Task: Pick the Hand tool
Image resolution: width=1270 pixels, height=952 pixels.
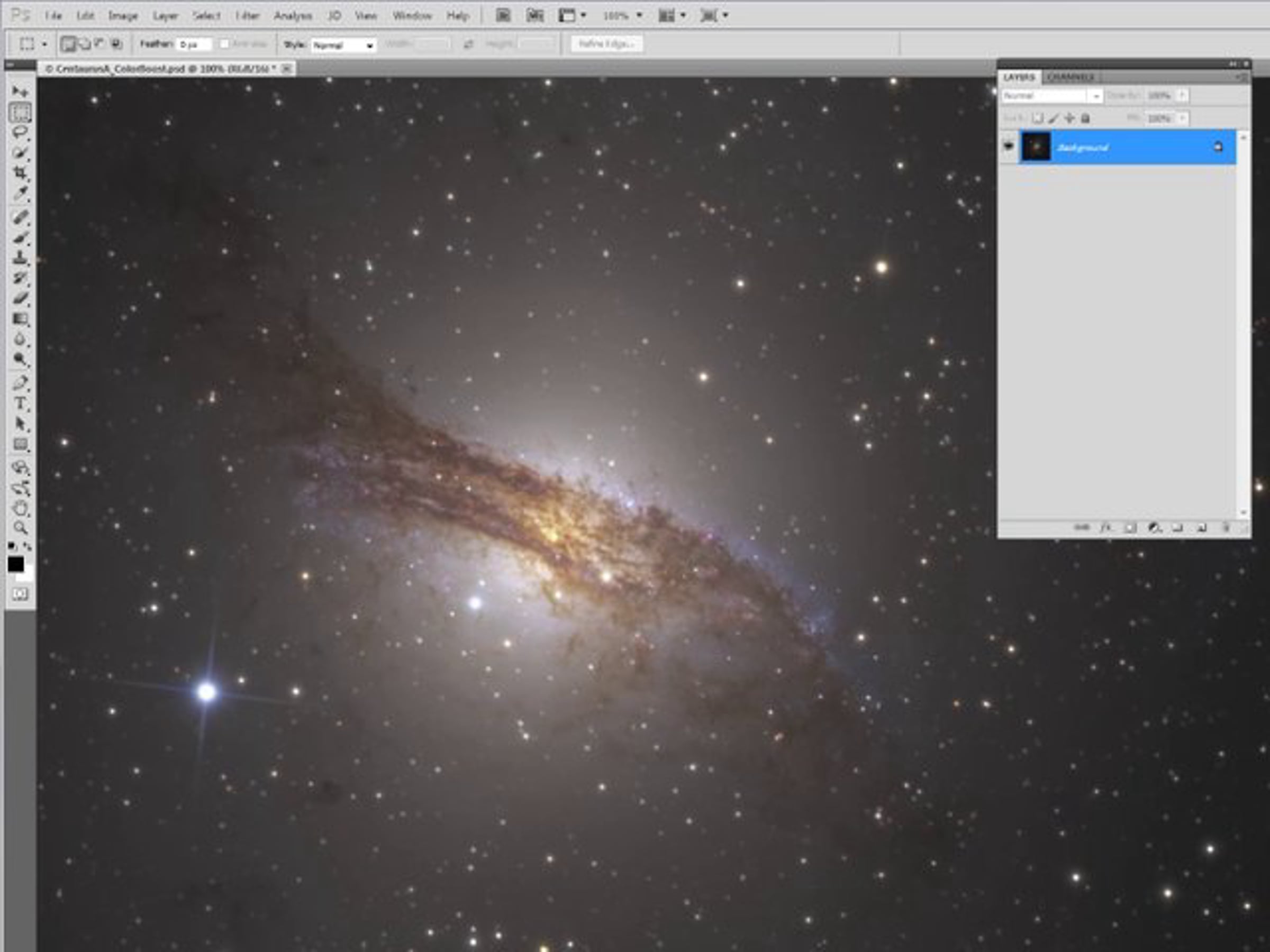Action: coord(20,508)
